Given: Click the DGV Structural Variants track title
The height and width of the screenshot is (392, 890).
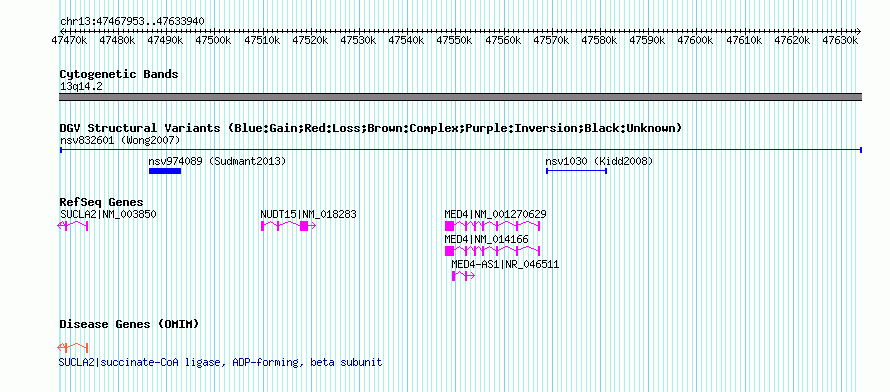Looking at the screenshot, I should pyautogui.click(x=371, y=128).
